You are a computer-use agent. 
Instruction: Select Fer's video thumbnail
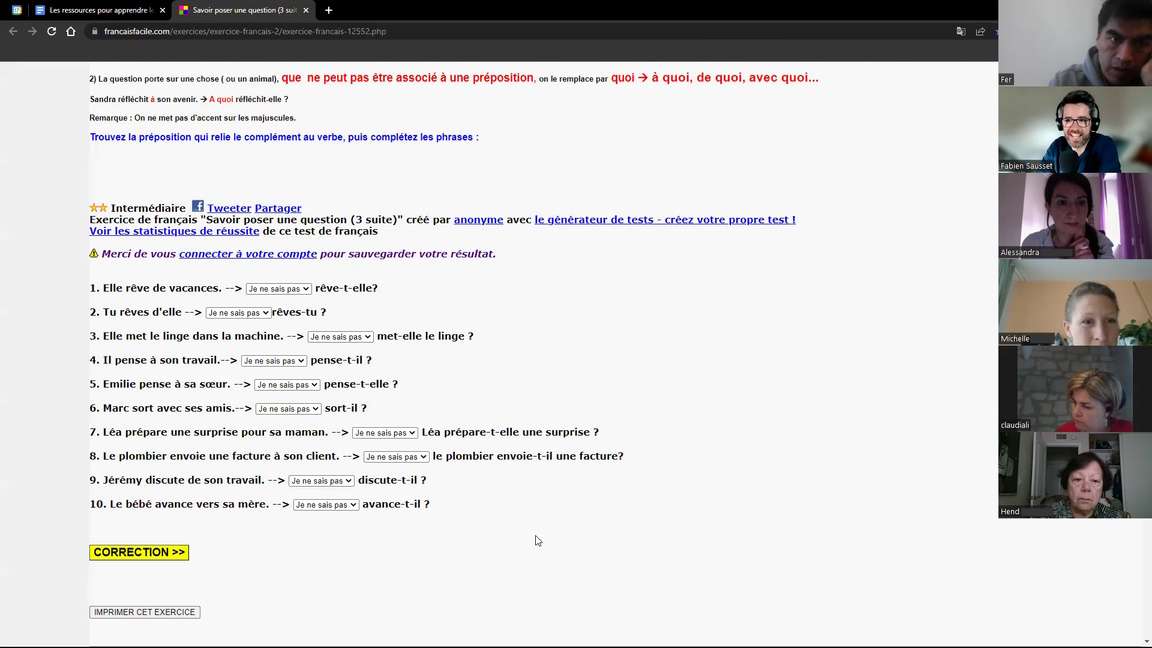click(1075, 43)
